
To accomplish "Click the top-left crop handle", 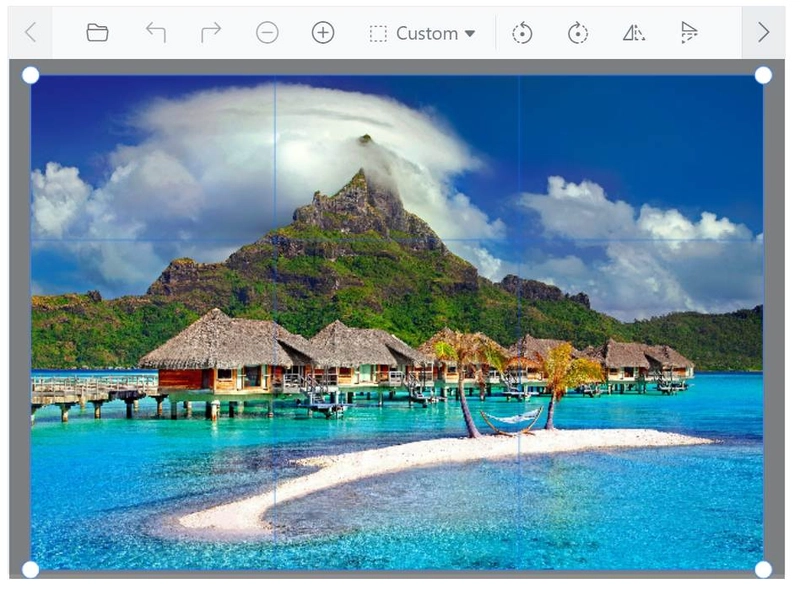I will tap(31, 75).
